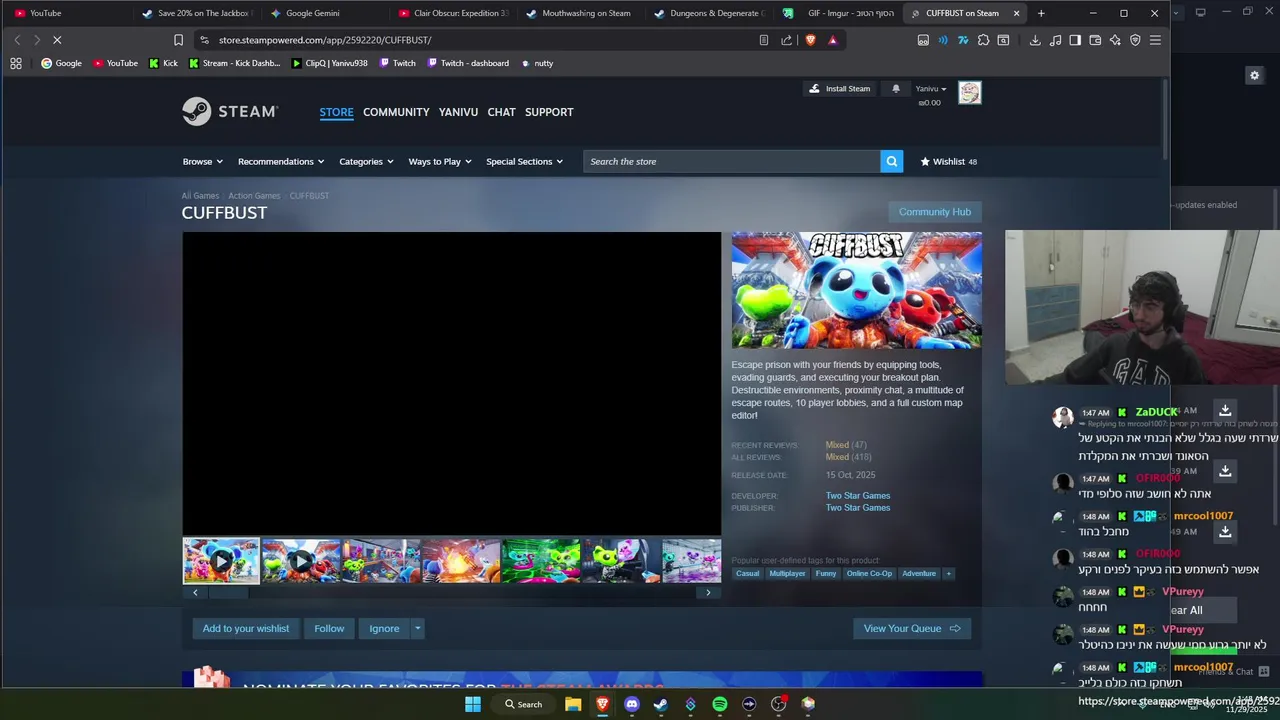
Task: Open Steam app from the taskbar
Action: (660, 704)
